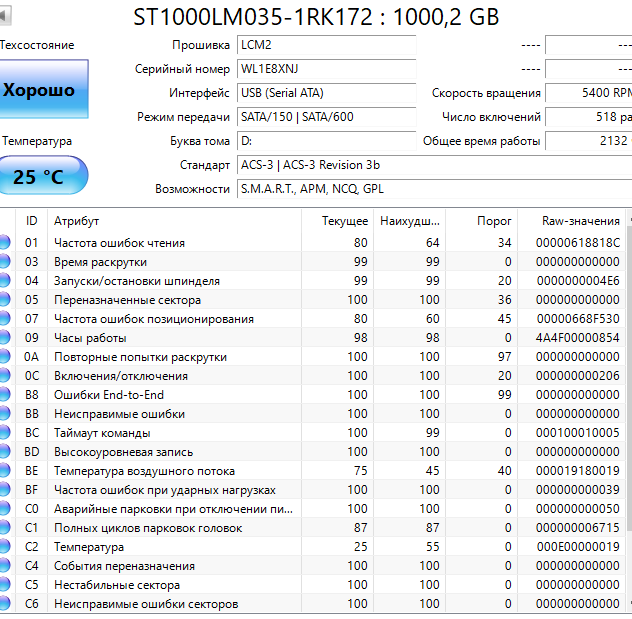
Task: Click the serial number field WL1E8XNJ
Action: click(326, 69)
